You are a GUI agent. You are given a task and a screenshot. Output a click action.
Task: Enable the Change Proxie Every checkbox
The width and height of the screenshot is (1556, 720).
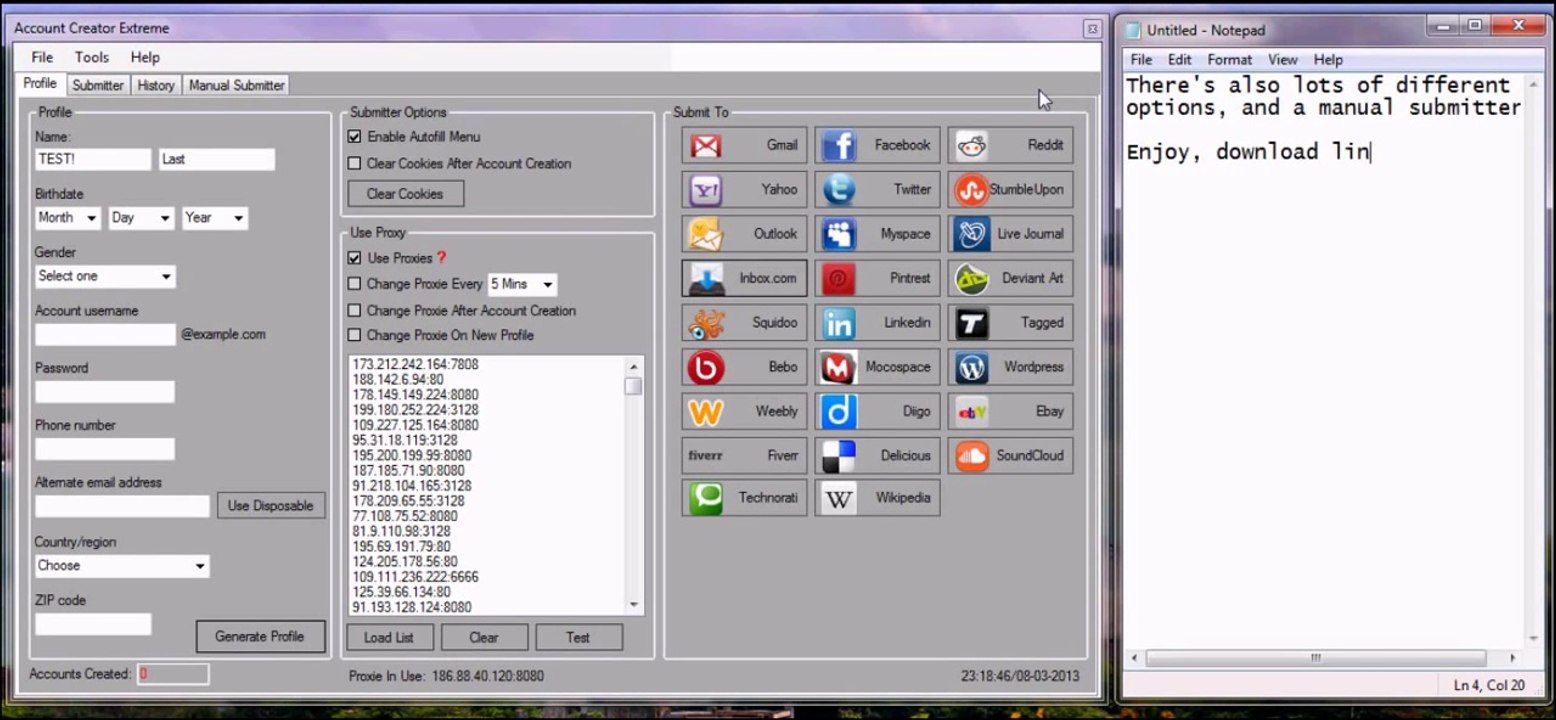coord(354,284)
